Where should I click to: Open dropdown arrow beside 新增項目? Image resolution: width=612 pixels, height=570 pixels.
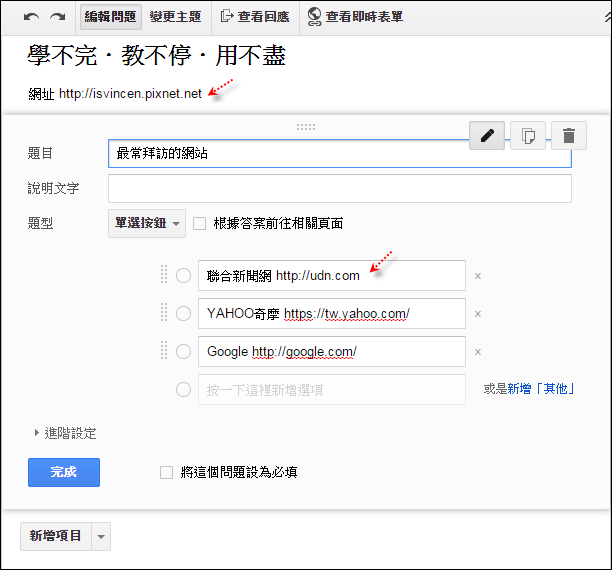(101, 536)
